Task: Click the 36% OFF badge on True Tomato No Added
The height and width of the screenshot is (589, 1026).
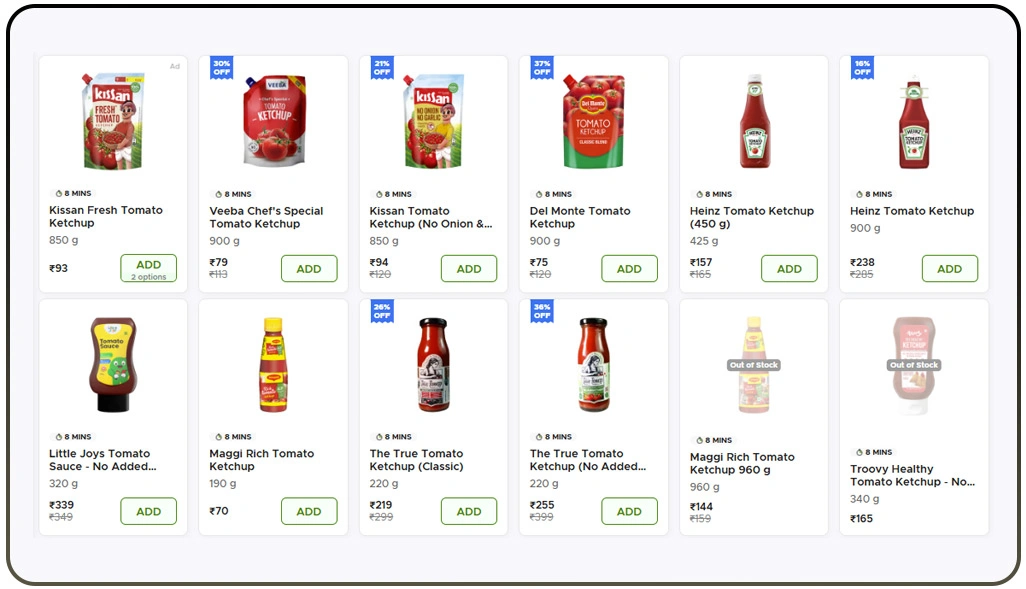Action: (x=541, y=312)
